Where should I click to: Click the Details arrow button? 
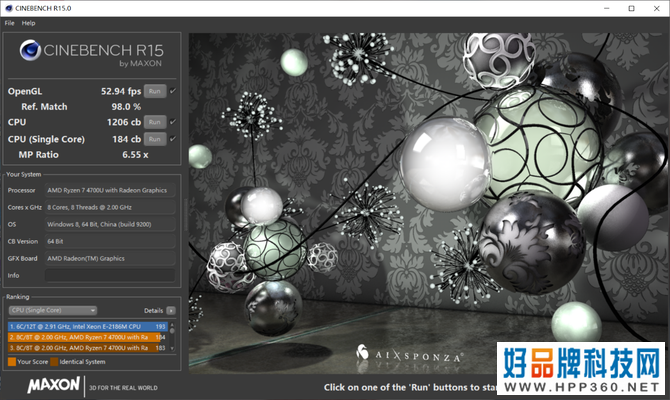pos(171,311)
